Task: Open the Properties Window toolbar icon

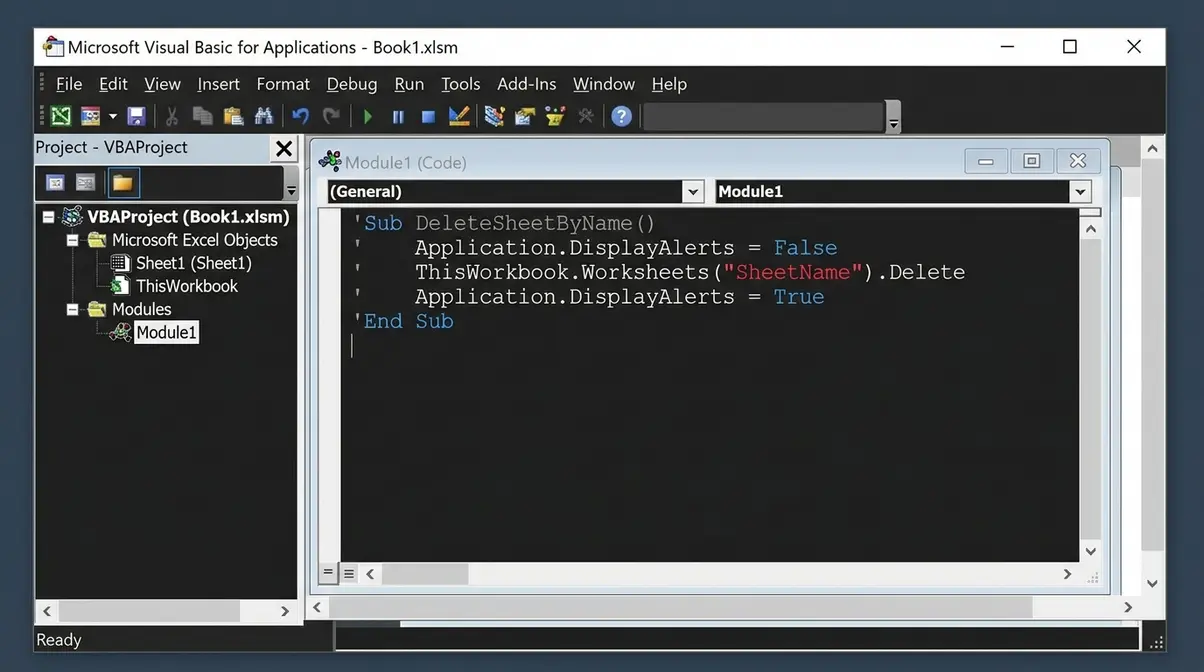Action: (525, 116)
